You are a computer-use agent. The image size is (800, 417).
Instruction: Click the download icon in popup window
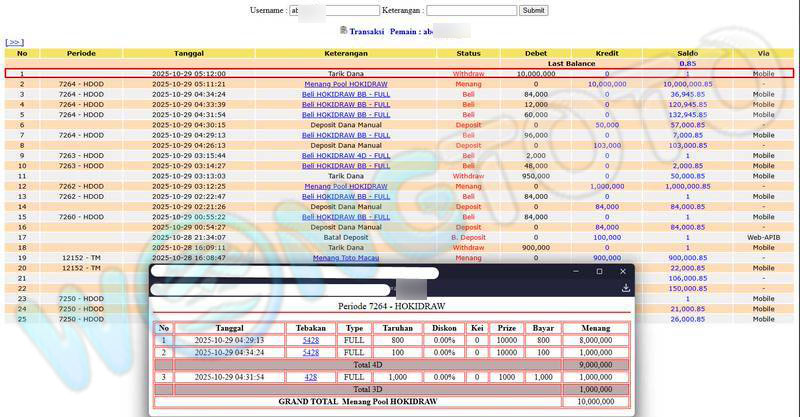click(625, 288)
